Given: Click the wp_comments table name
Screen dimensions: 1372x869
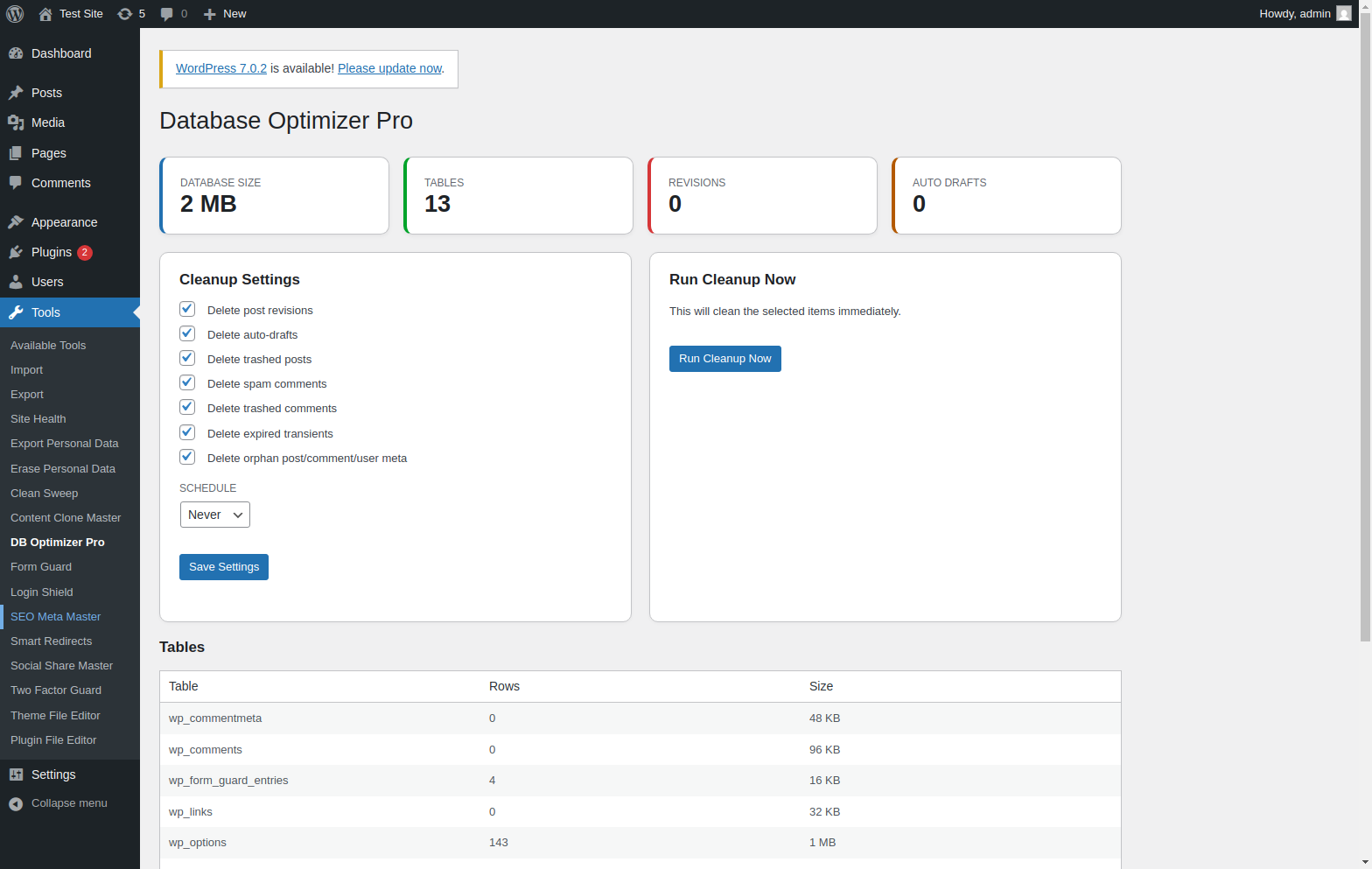Looking at the screenshot, I should point(206,750).
